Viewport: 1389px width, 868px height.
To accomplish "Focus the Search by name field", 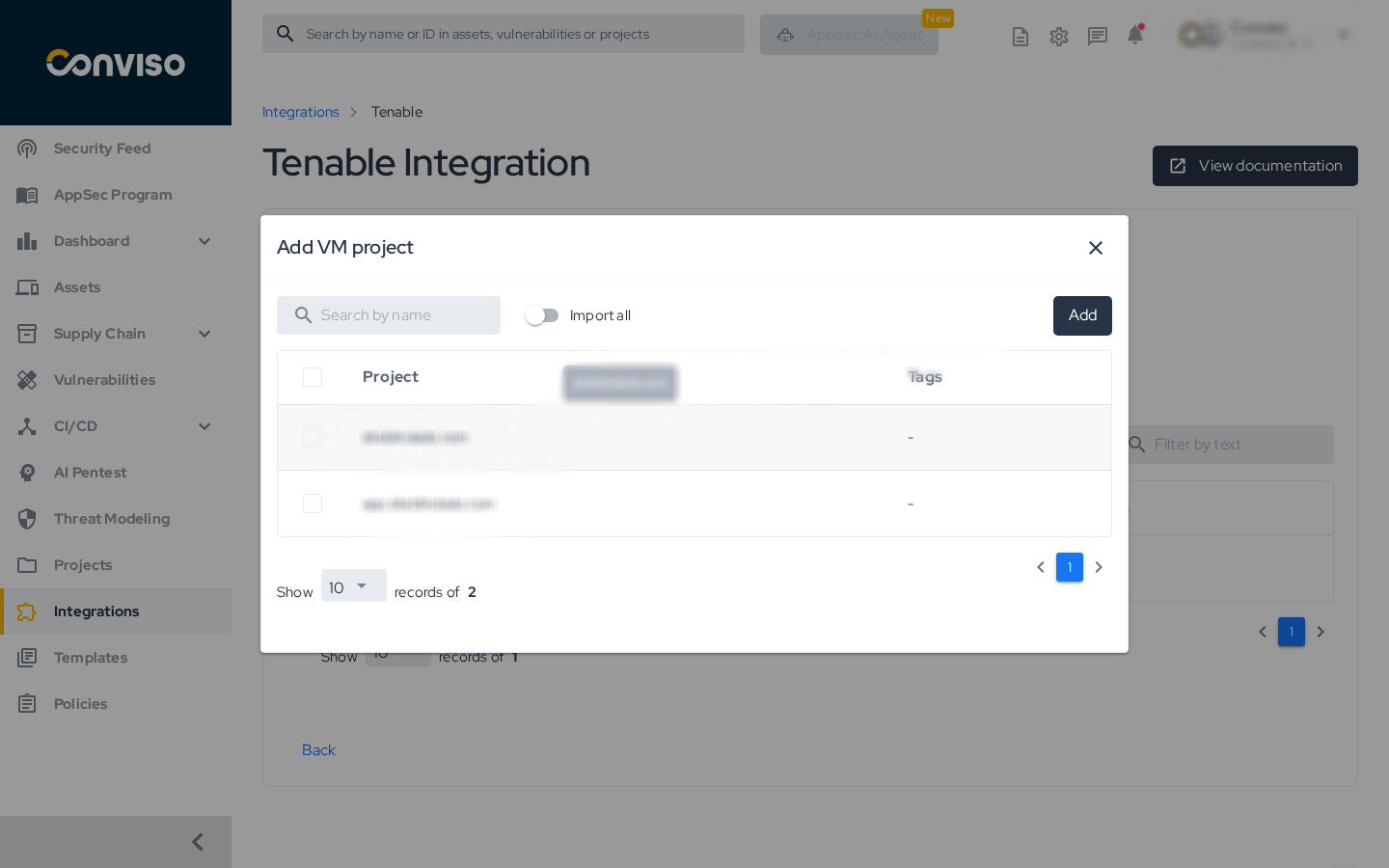I will pos(389,315).
